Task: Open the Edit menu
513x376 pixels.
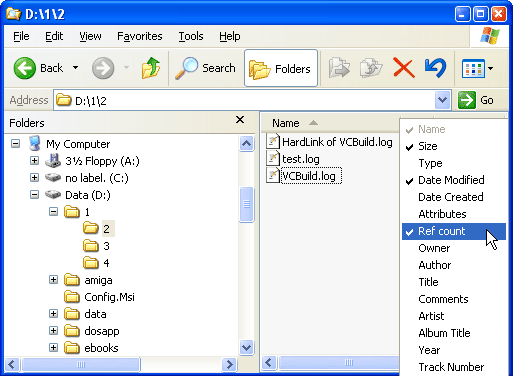Action: tap(54, 36)
